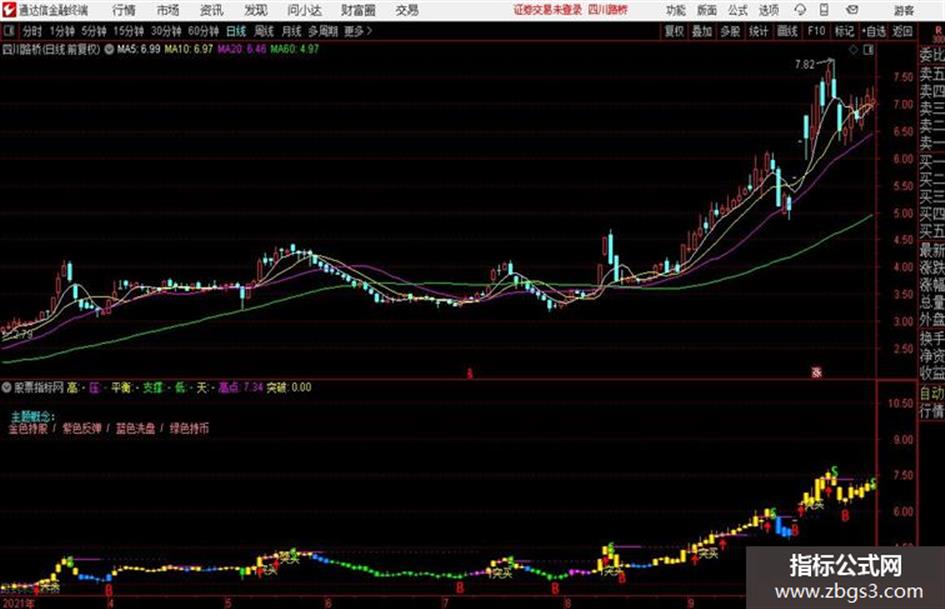
Task: Open the F10 company info button
Action: pyautogui.click(x=816, y=31)
